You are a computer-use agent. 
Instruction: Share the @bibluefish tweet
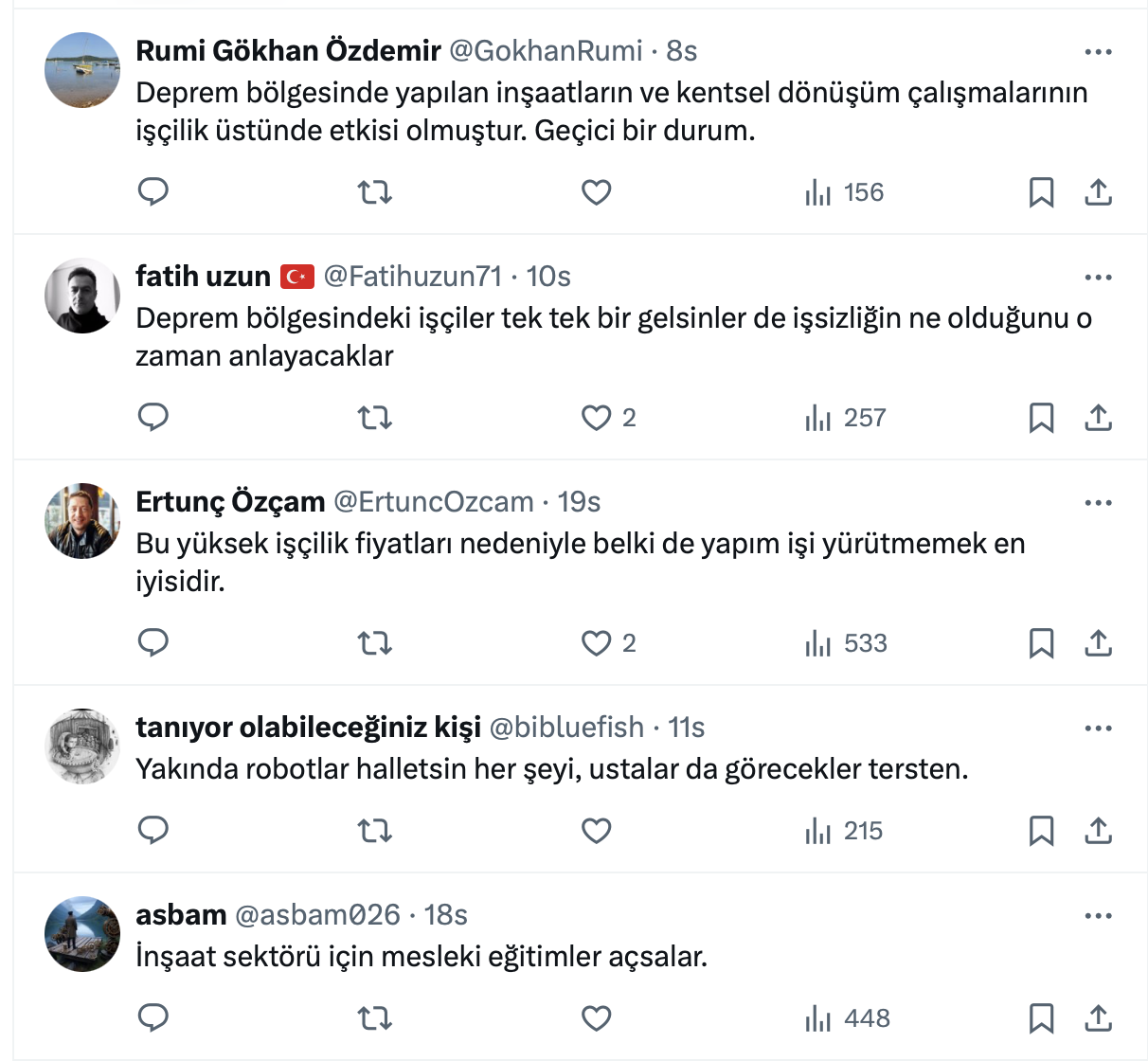(x=1098, y=831)
